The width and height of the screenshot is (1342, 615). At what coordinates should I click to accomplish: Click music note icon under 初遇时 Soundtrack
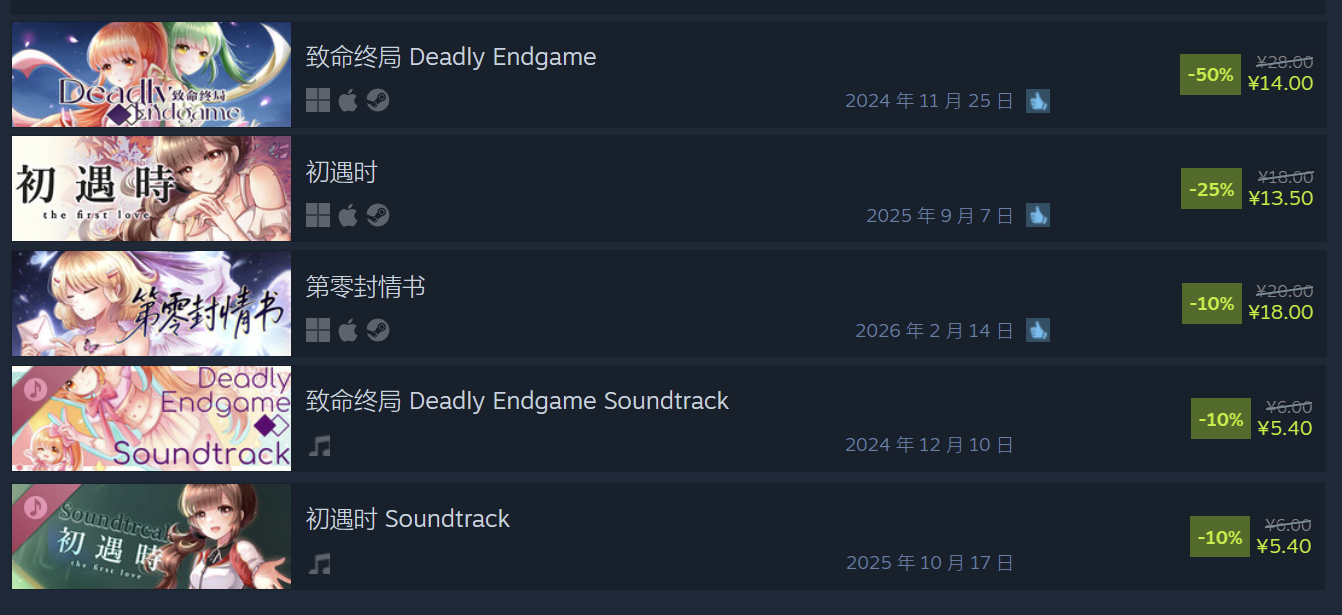click(319, 563)
